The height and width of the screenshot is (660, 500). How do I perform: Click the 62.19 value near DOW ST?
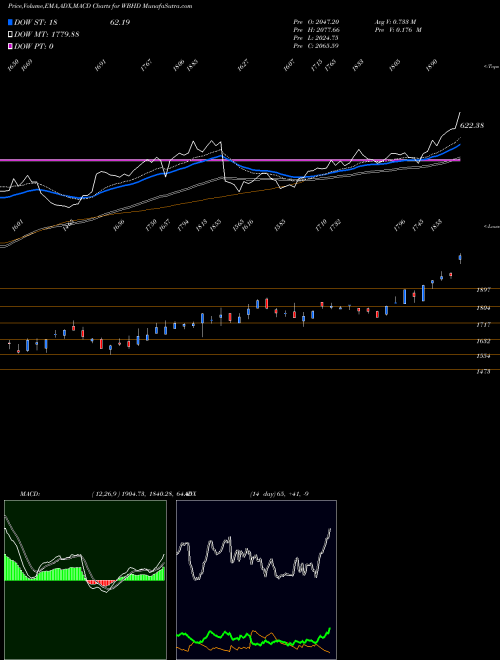120,22
